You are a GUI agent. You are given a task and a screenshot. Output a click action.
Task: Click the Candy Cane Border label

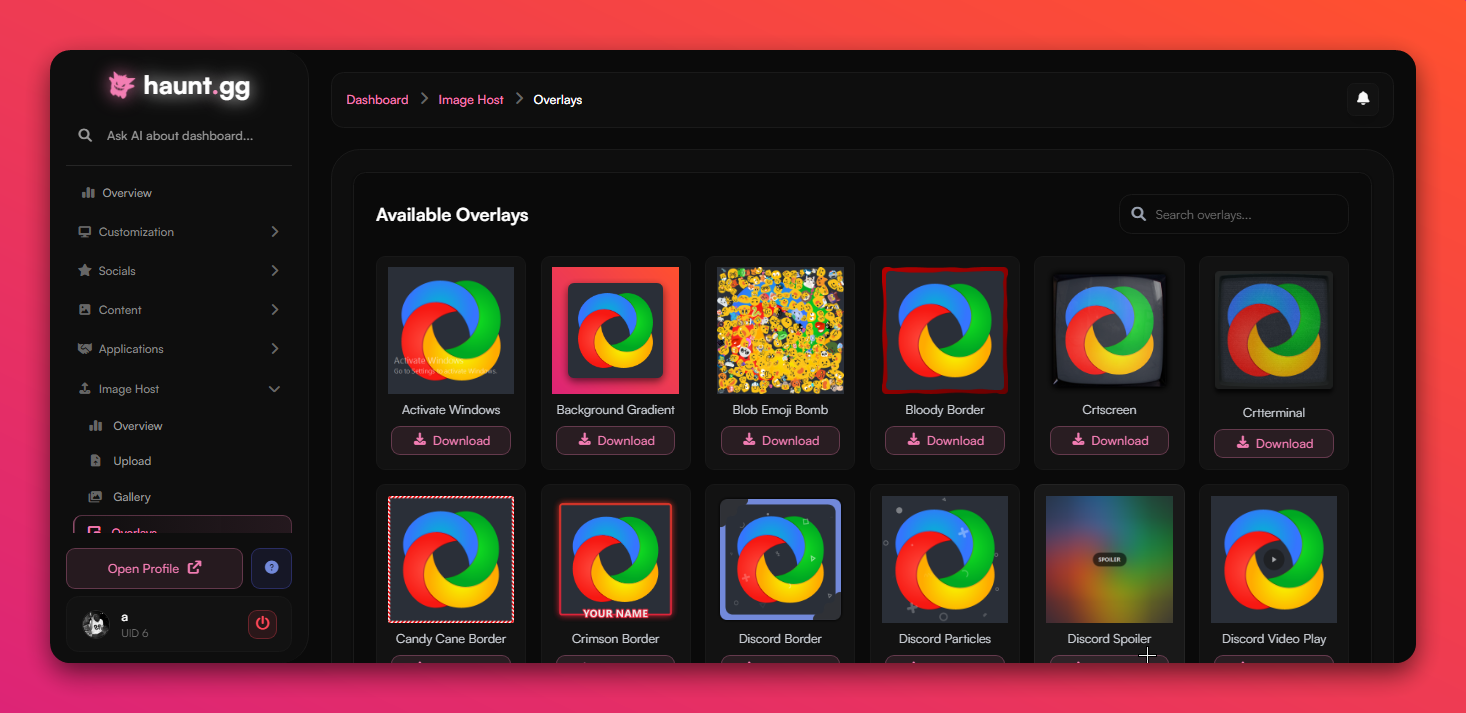point(451,639)
